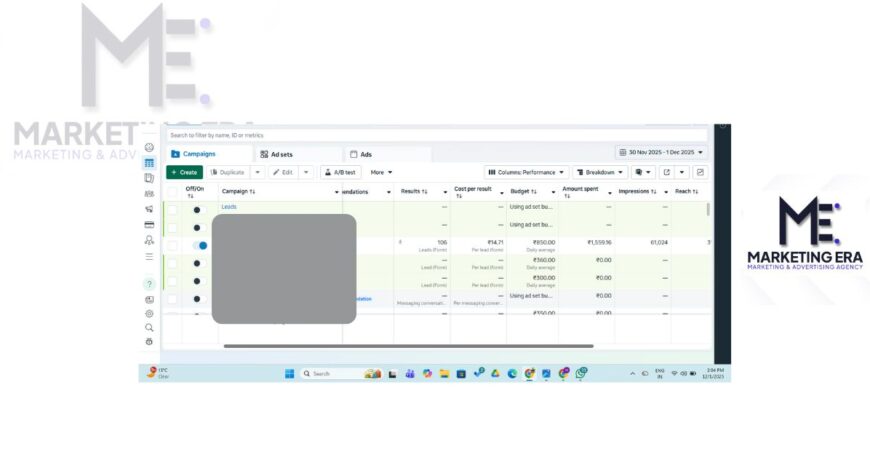Open the date range 30 Nov–1 Dec picker
Image resolution: width=870 pixels, height=457 pixels.
(661, 152)
